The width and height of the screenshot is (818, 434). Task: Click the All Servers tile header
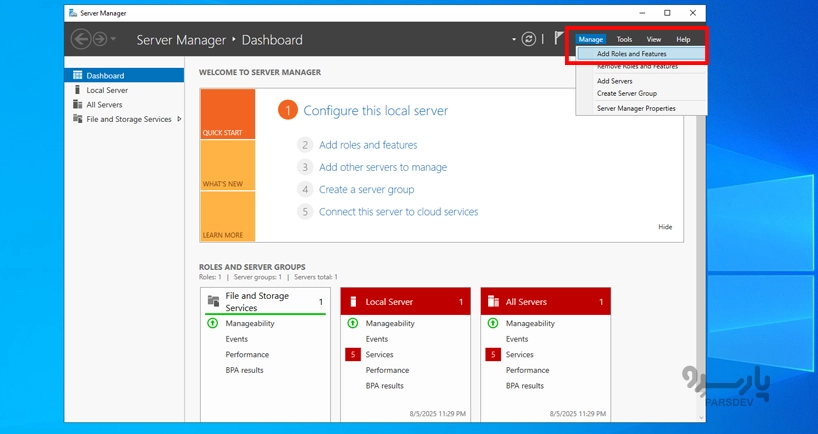[x=546, y=302]
